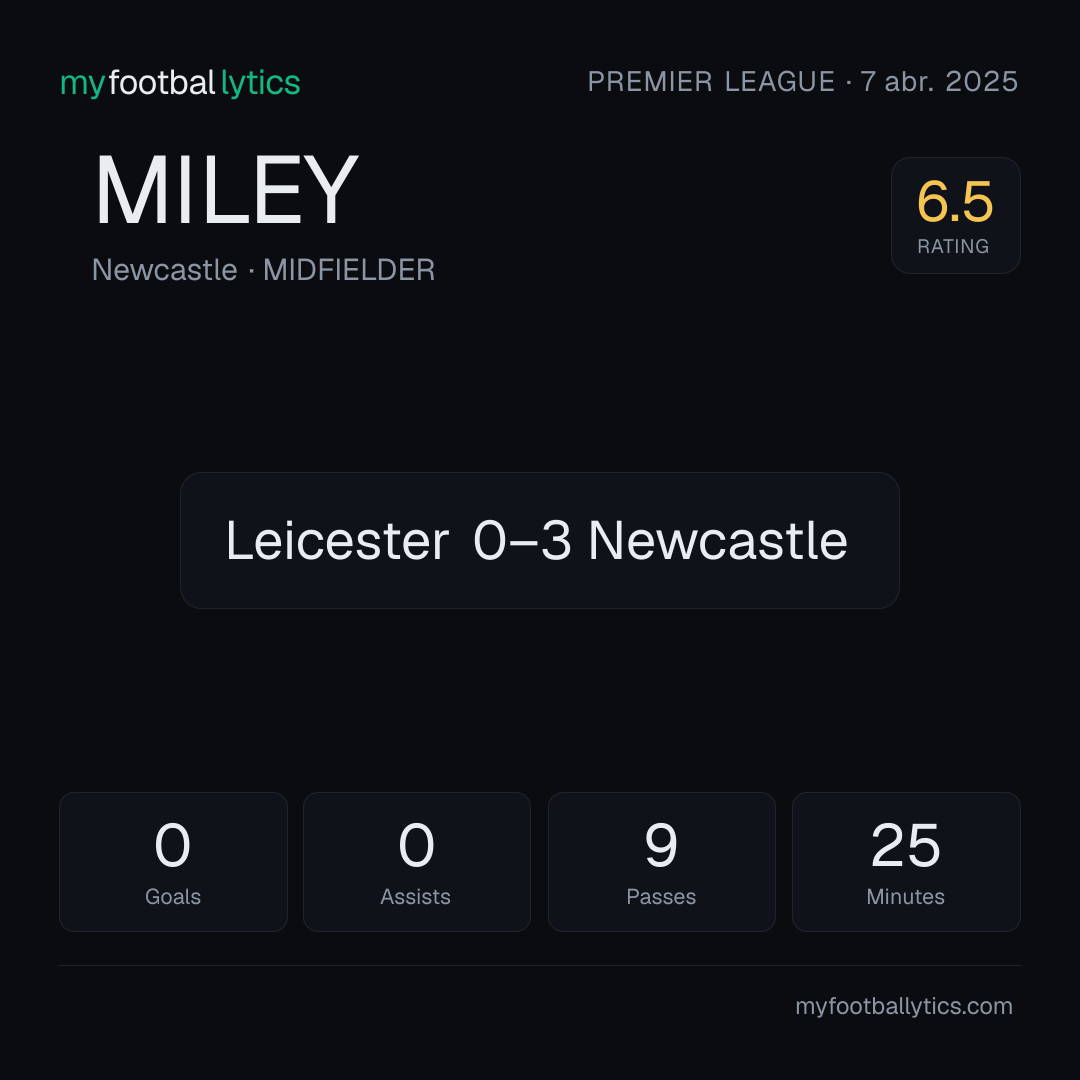Click the zero value above Goals
Screen dimensions: 1080x1080
point(172,845)
